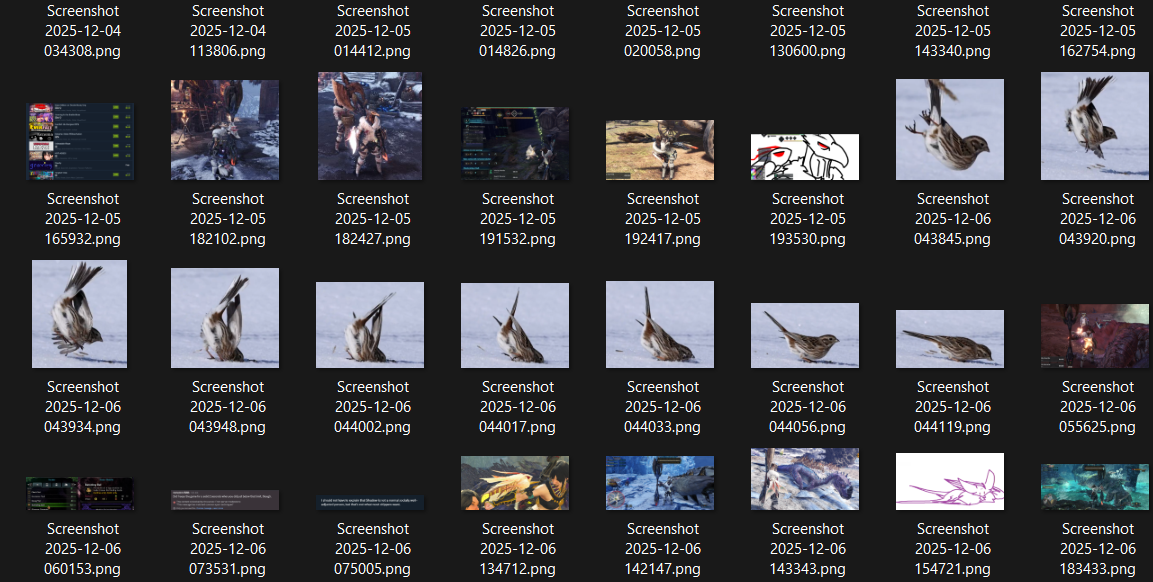
Task: Select thumbnail of Screenshot 2025-12-06 134712.png
Action: click(515, 483)
